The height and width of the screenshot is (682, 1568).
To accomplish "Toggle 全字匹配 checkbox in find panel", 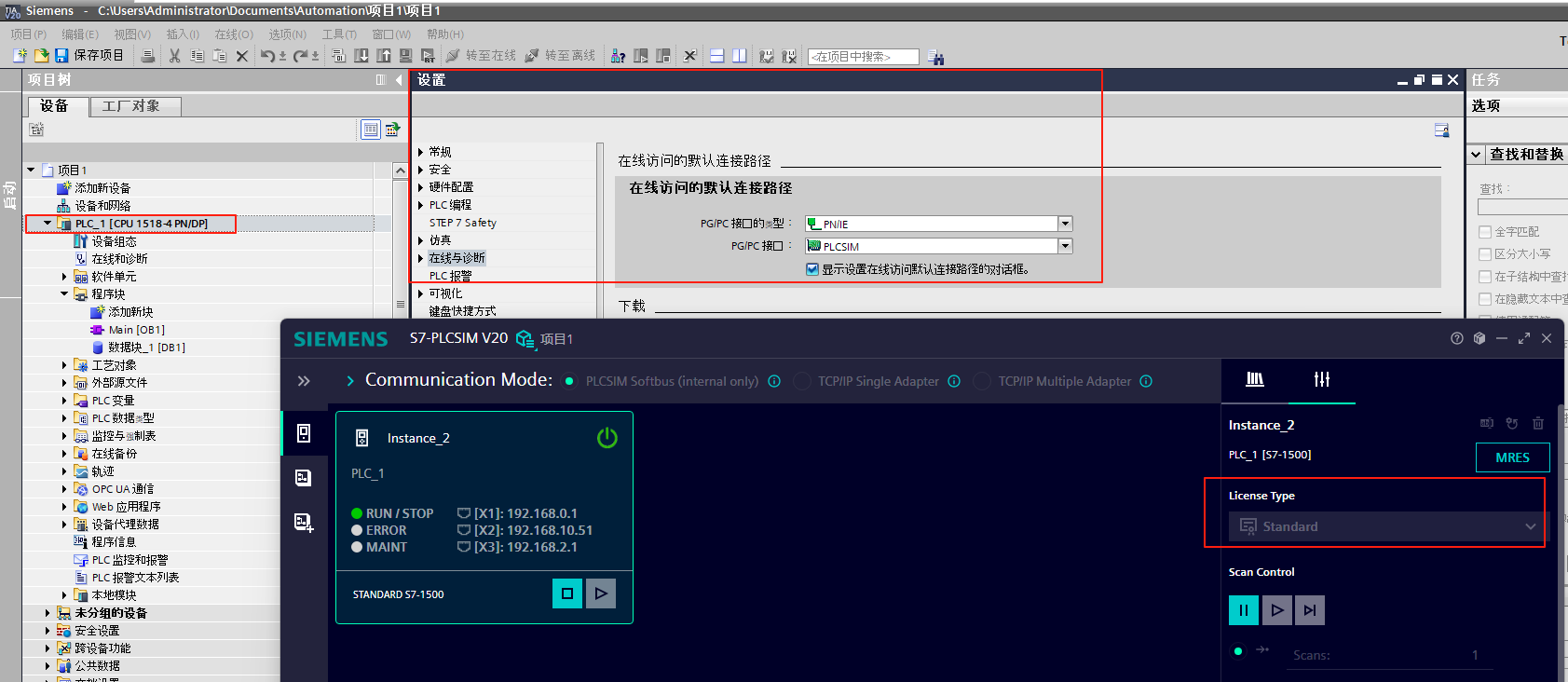I will pos(1485,232).
